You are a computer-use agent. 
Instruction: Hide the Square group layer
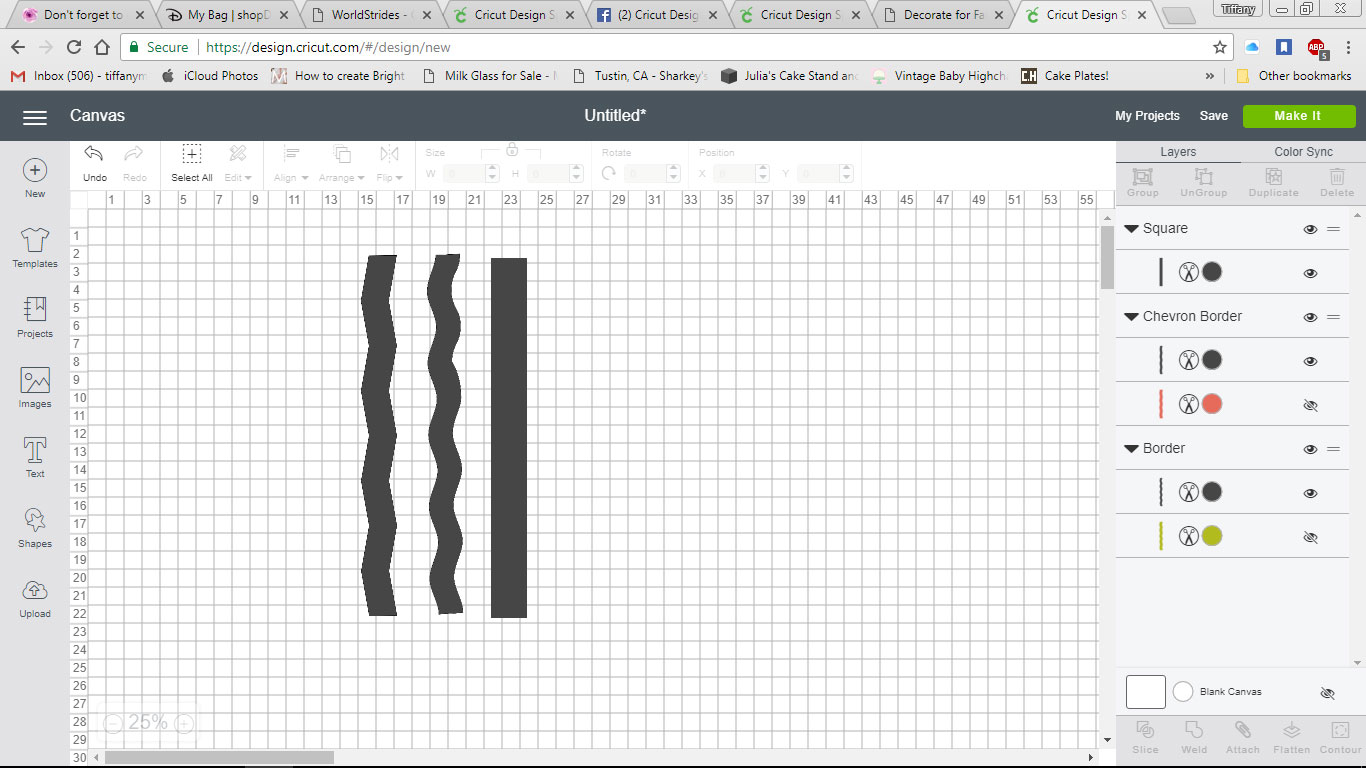click(x=1310, y=229)
